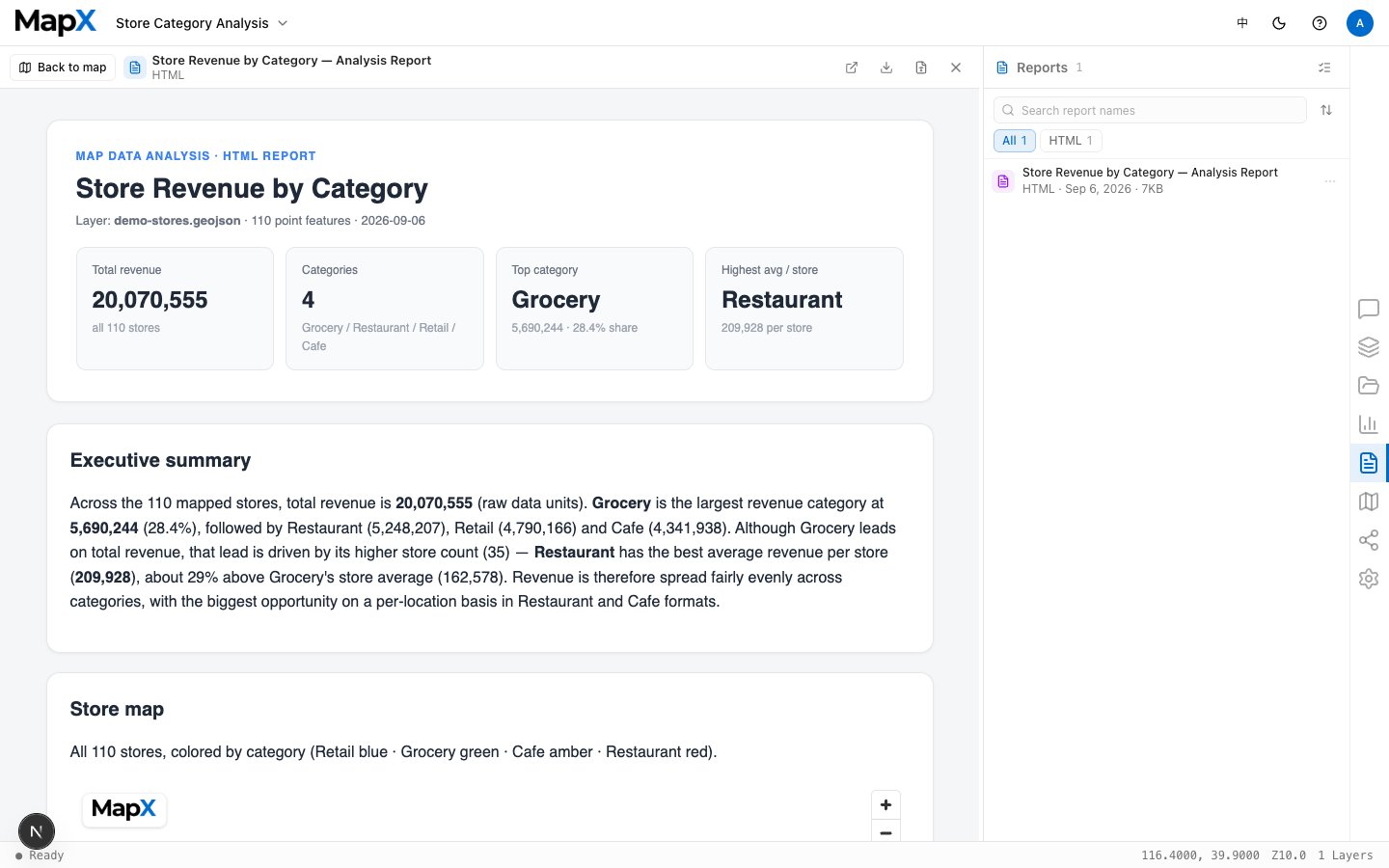Open report in a new window
Screen dimensions: 1389x868
(x=852, y=68)
